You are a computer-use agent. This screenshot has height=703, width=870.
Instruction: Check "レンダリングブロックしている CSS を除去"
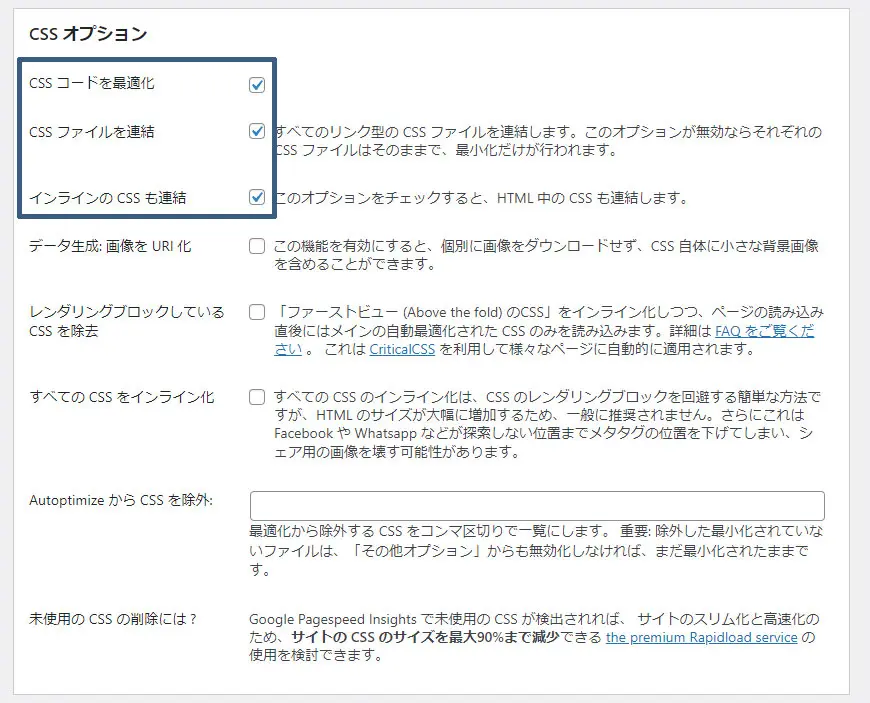point(257,311)
